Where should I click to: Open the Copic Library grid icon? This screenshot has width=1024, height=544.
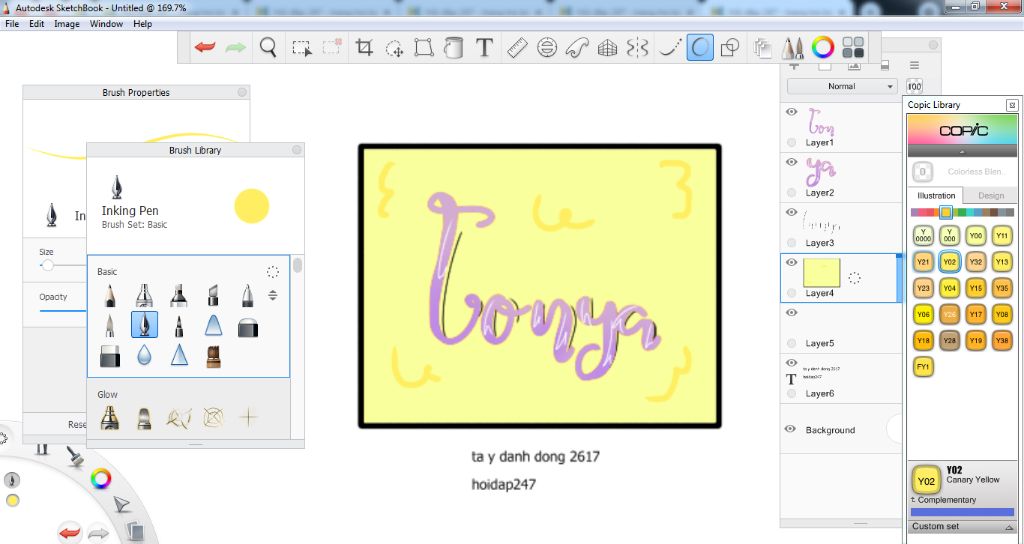[853, 48]
